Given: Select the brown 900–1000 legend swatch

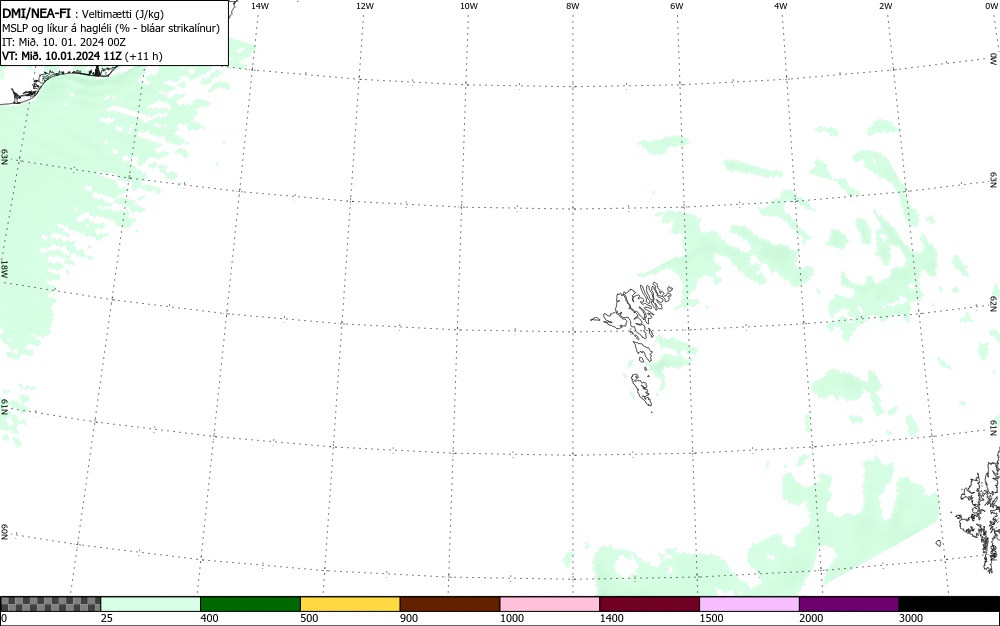Looking at the screenshot, I should tap(450, 604).
